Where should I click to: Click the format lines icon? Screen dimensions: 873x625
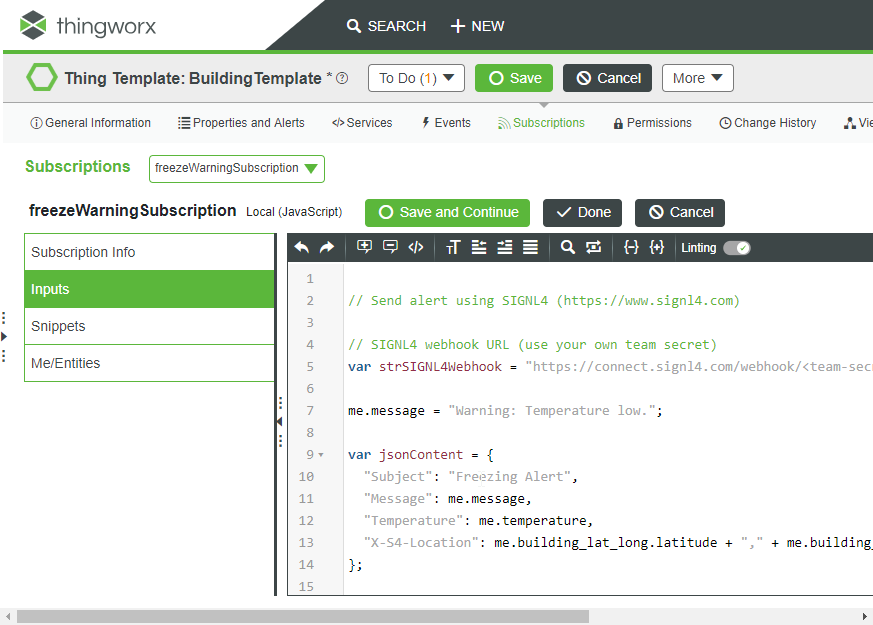530,247
